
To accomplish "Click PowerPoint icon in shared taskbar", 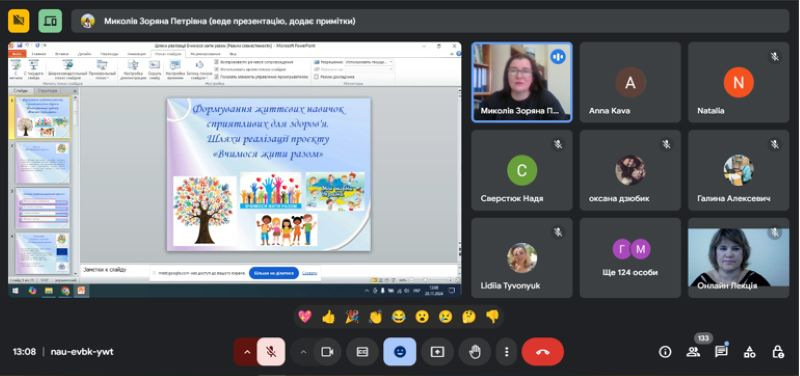I will coord(81,290).
